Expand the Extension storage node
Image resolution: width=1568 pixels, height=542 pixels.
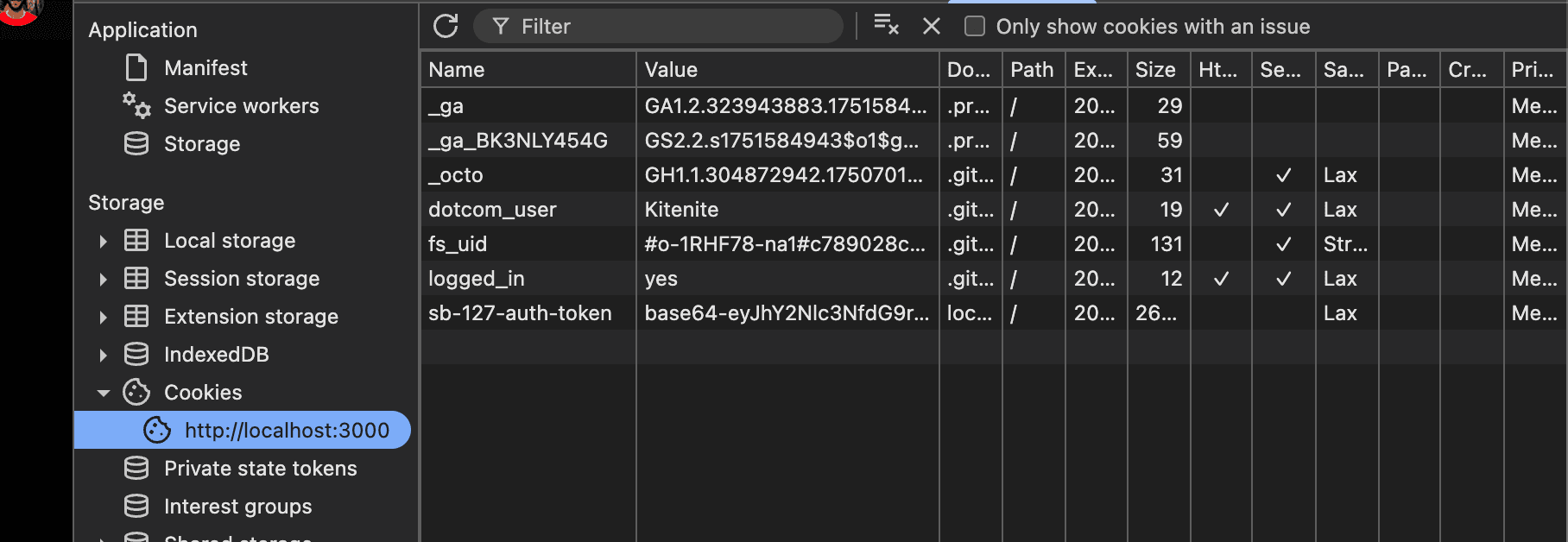click(x=103, y=317)
